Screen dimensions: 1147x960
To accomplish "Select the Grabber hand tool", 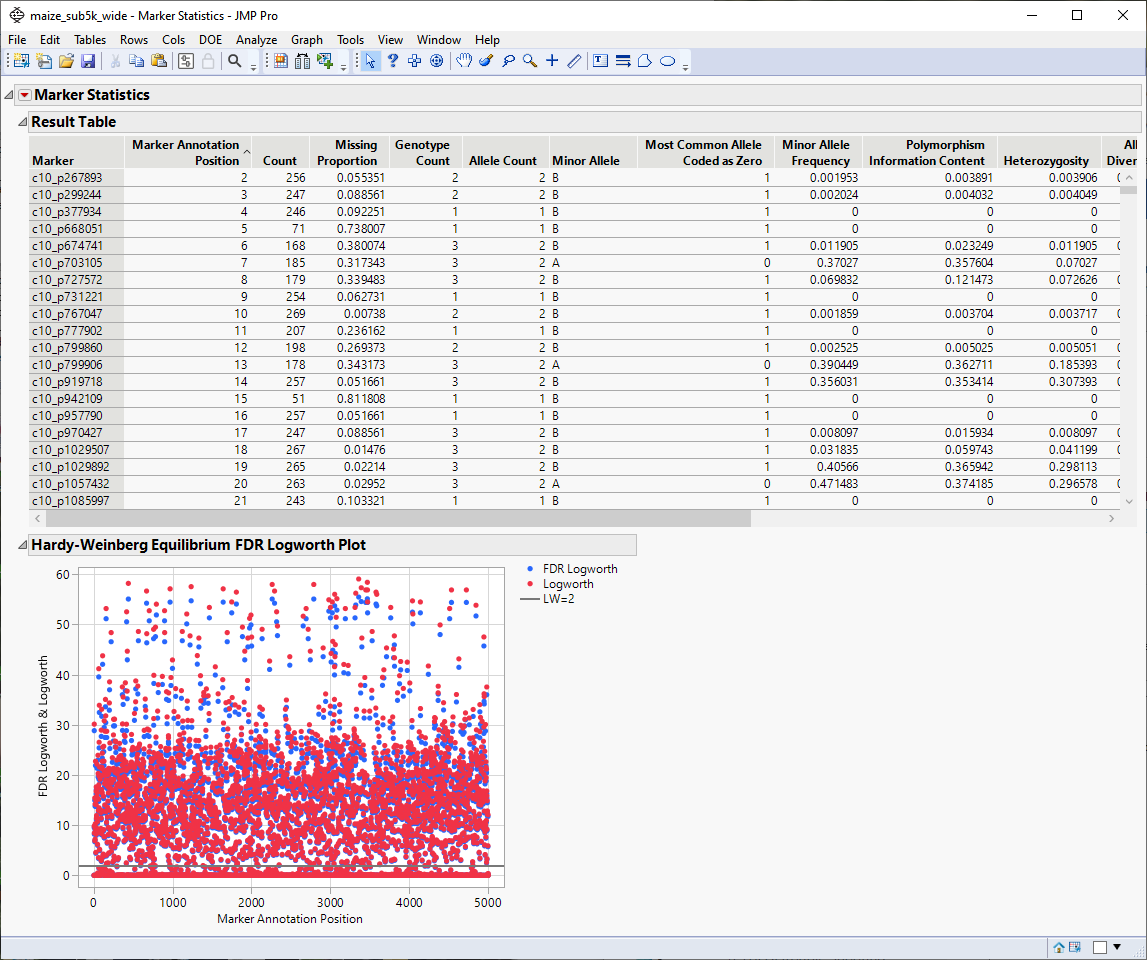I will point(464,61).
